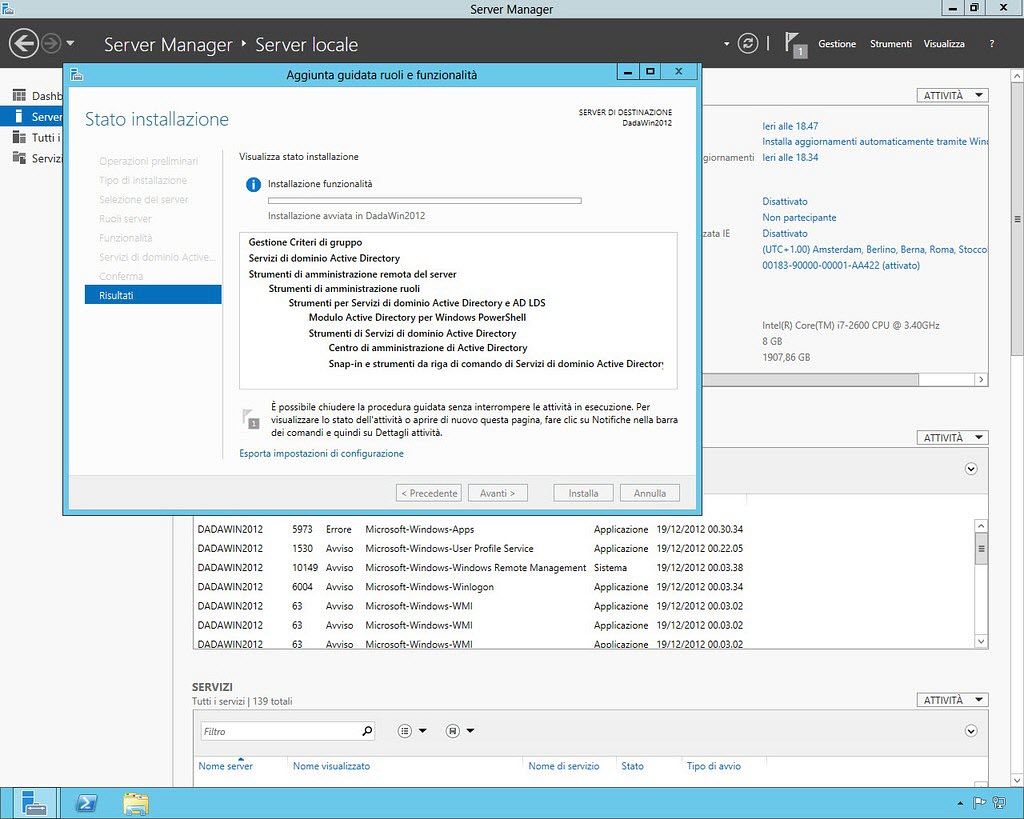Sort by Stato column header

click(632, 766)
